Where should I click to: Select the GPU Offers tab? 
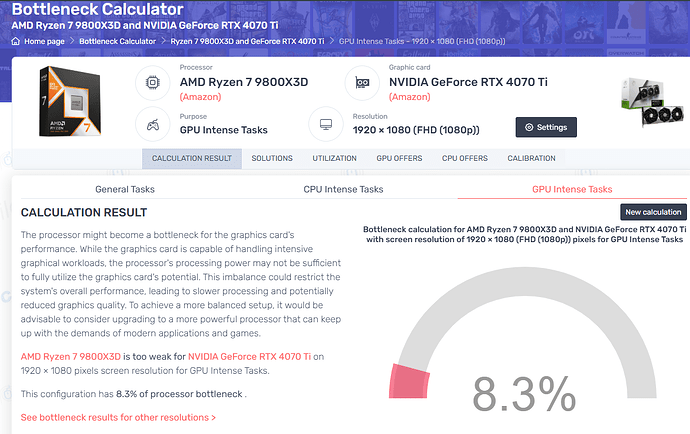click(x=400, y=159)
